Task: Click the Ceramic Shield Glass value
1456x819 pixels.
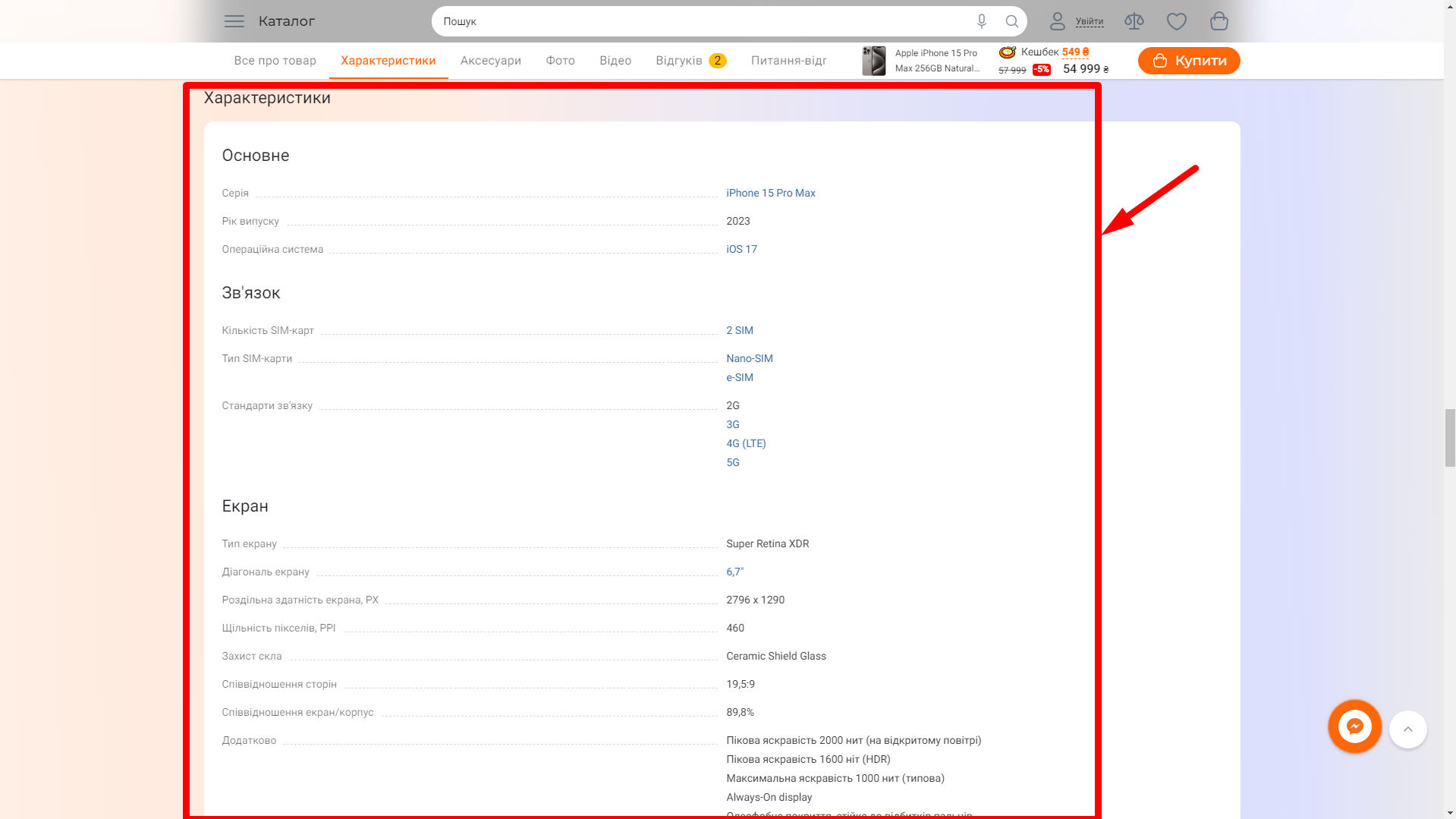Action: tap(775, 656)
